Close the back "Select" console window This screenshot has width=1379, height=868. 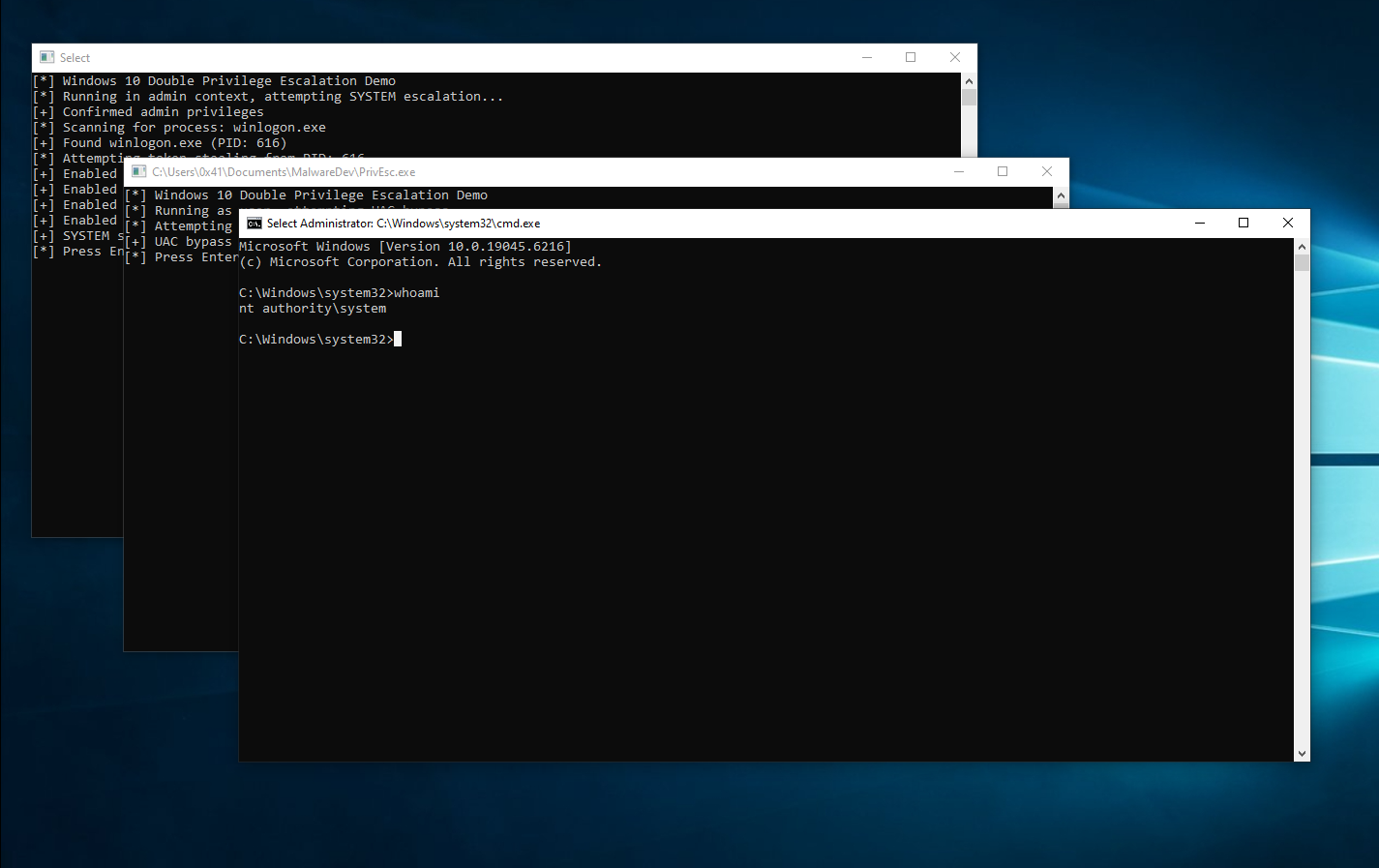[955, 57]
